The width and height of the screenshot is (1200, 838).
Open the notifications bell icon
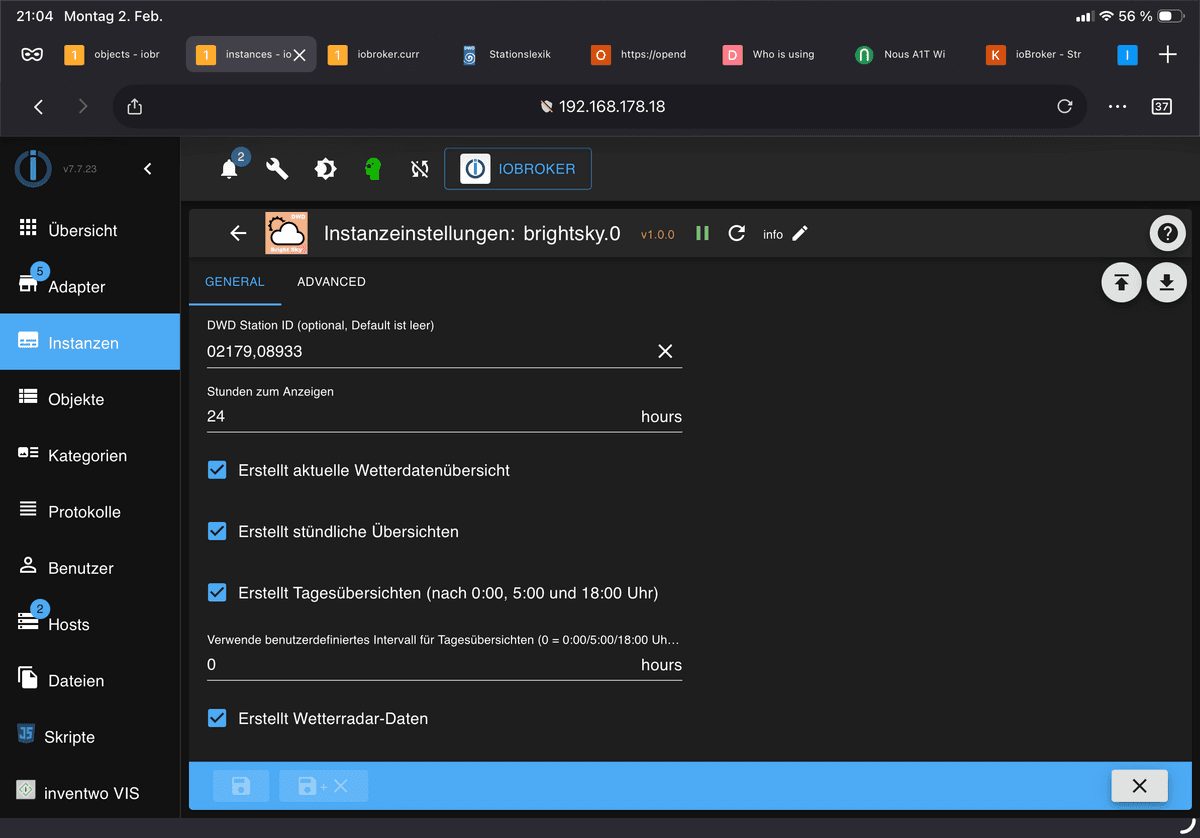click(230, 169)
